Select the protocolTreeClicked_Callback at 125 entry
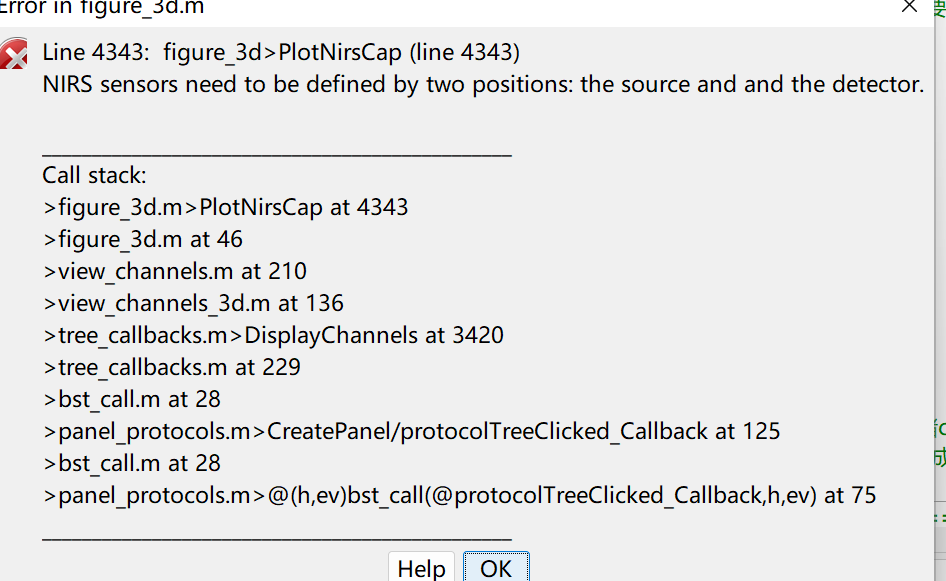Screen dimensions: 946x581 point(411,431)
